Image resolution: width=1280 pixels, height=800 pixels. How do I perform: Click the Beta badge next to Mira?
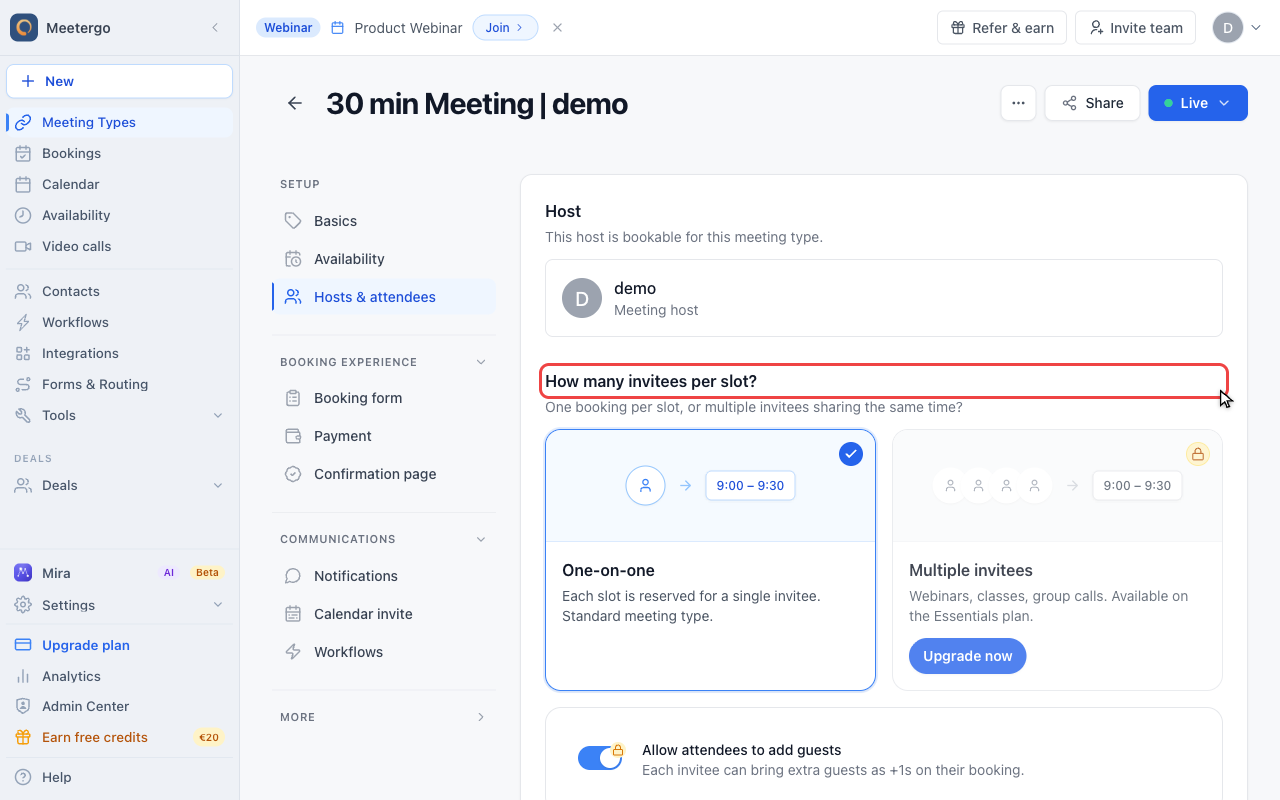coord(207,573)
